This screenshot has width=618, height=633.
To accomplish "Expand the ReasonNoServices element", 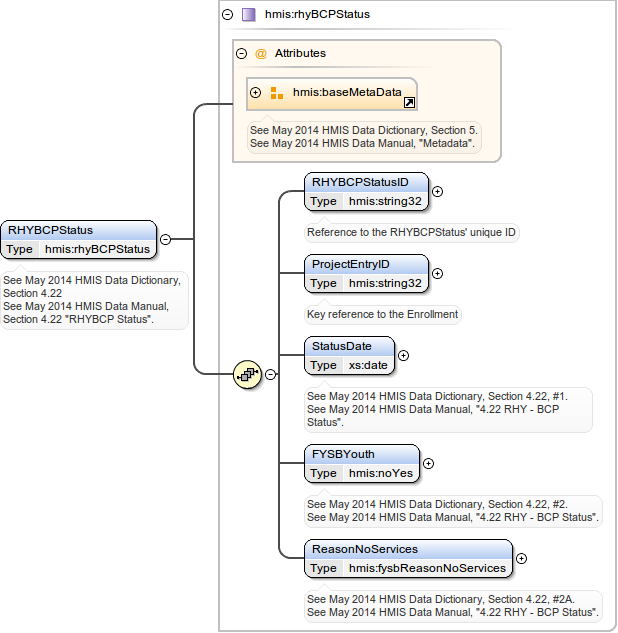I will click(521, 558).
